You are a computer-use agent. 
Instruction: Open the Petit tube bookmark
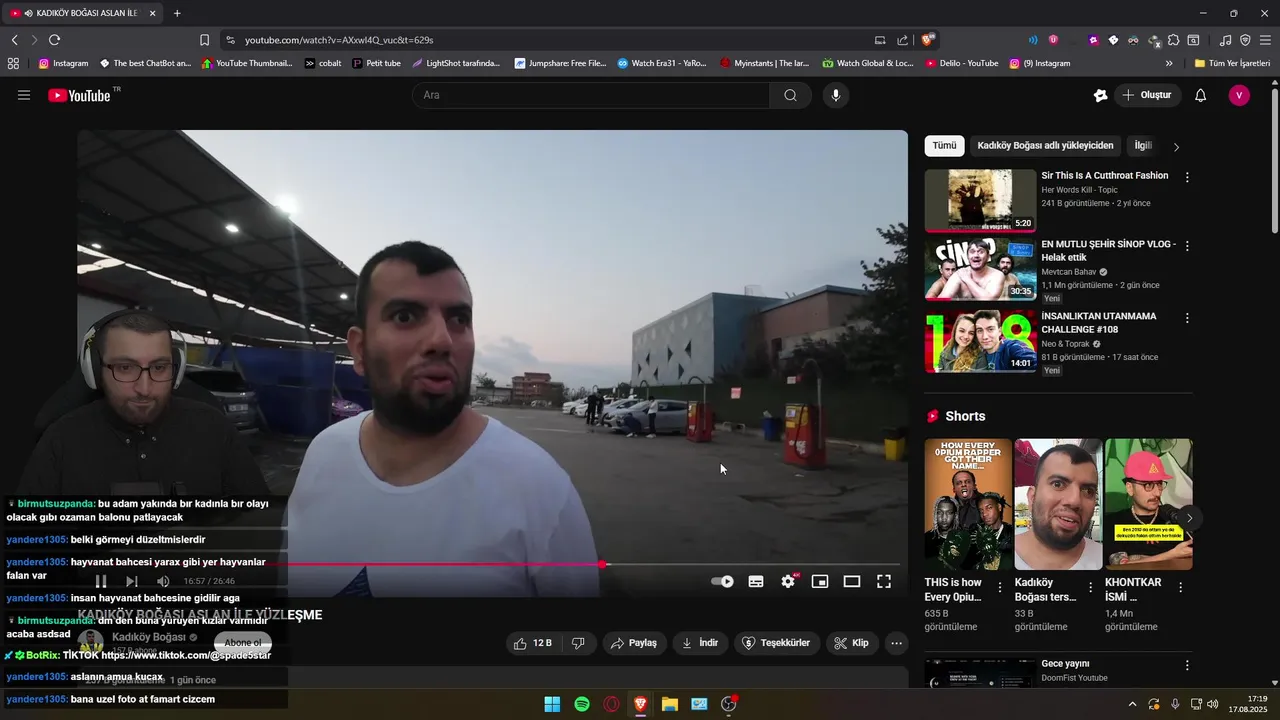pyautogui.click(x=376, y=63)
